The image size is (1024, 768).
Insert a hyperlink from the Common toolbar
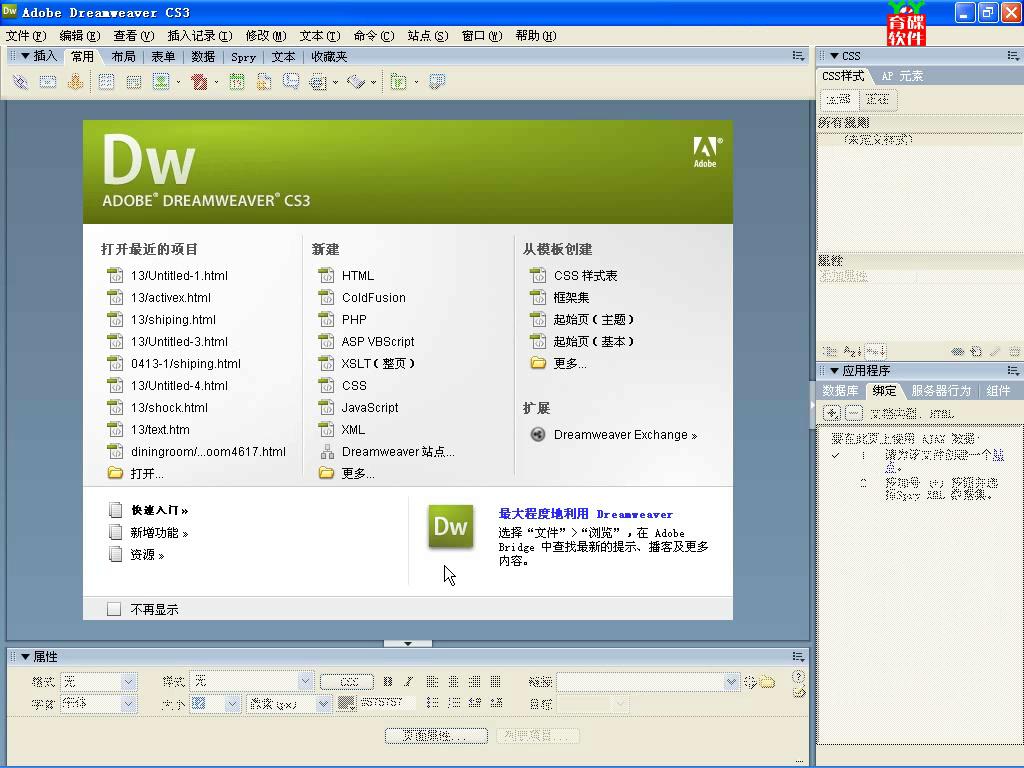click(20, 82)
